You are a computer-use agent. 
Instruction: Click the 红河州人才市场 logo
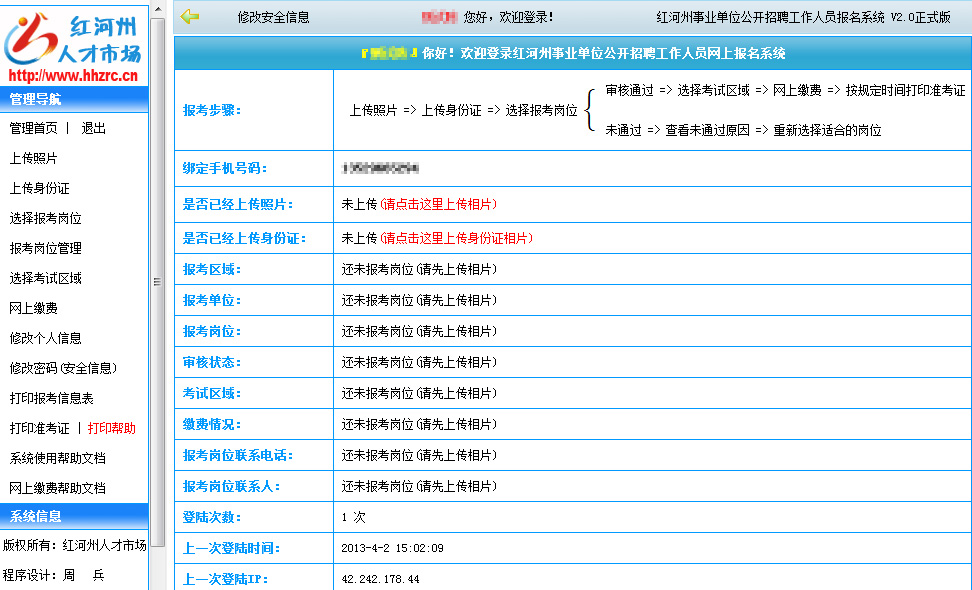click(x=73, y=42)
